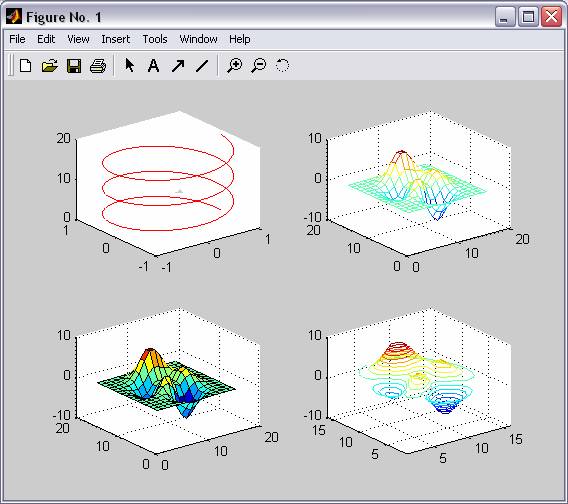Open the Insert menu
The image size is (568, 504).
point(116,39)
